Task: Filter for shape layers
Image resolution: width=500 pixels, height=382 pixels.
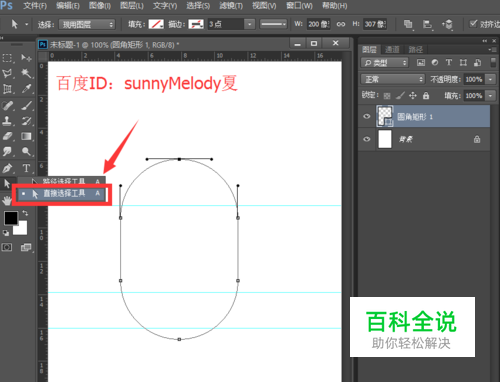Action: pyautogui.click(x=463, y=62)
